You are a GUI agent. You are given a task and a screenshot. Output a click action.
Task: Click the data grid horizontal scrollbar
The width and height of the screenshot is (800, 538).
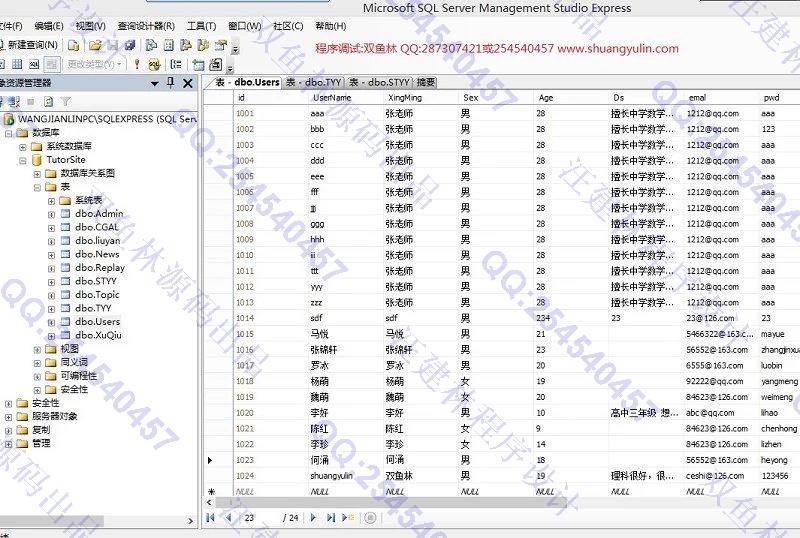pos(391,503)
